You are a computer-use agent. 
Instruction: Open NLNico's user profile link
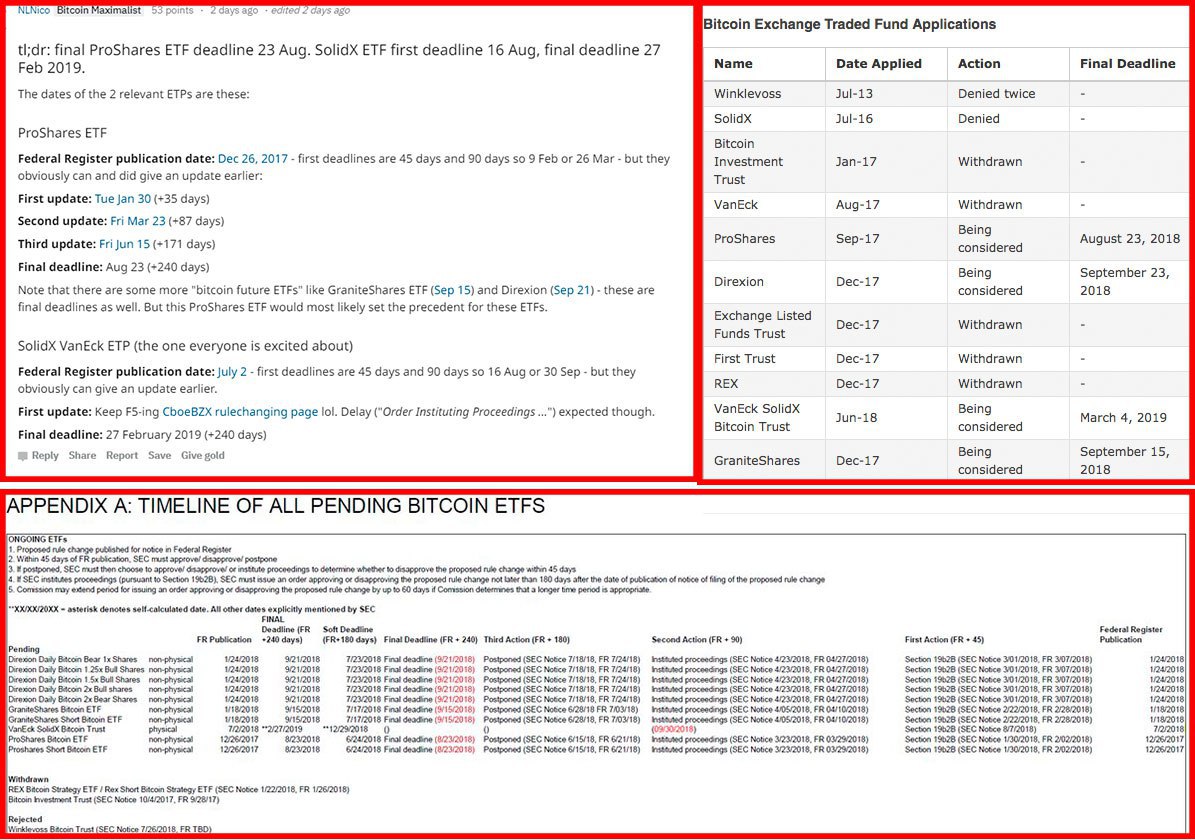click(34, 11)
